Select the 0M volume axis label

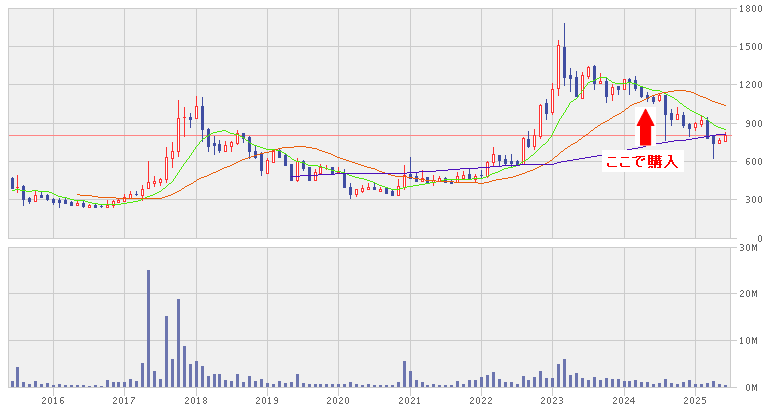coord(753,387)
